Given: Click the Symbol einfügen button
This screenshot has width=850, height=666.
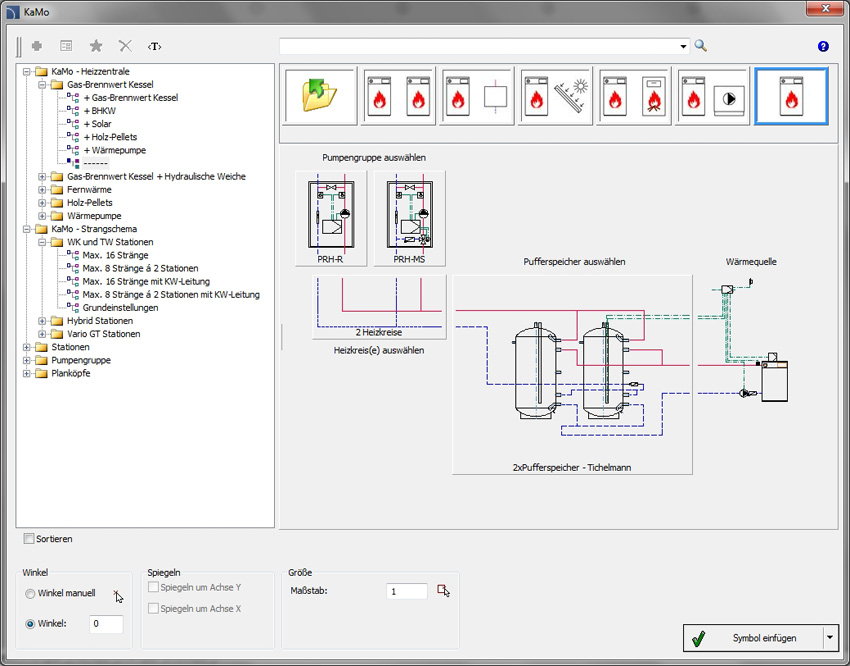Looking at the screenshot, I should tap(754, 638).
